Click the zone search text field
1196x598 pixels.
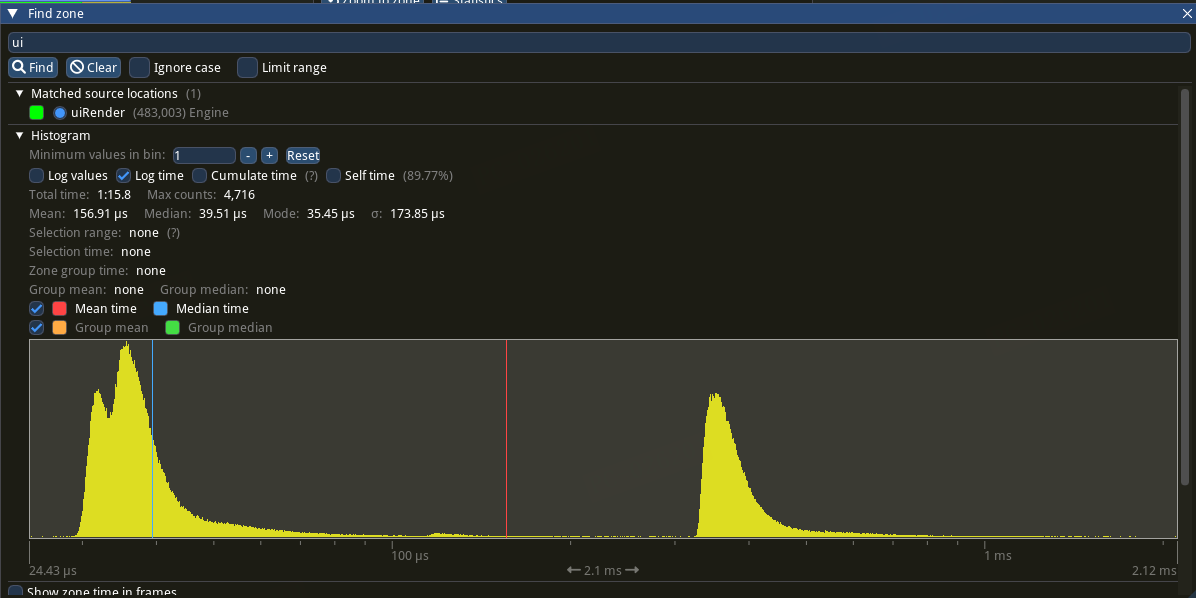pyautogui.click(x=599, y=43)
